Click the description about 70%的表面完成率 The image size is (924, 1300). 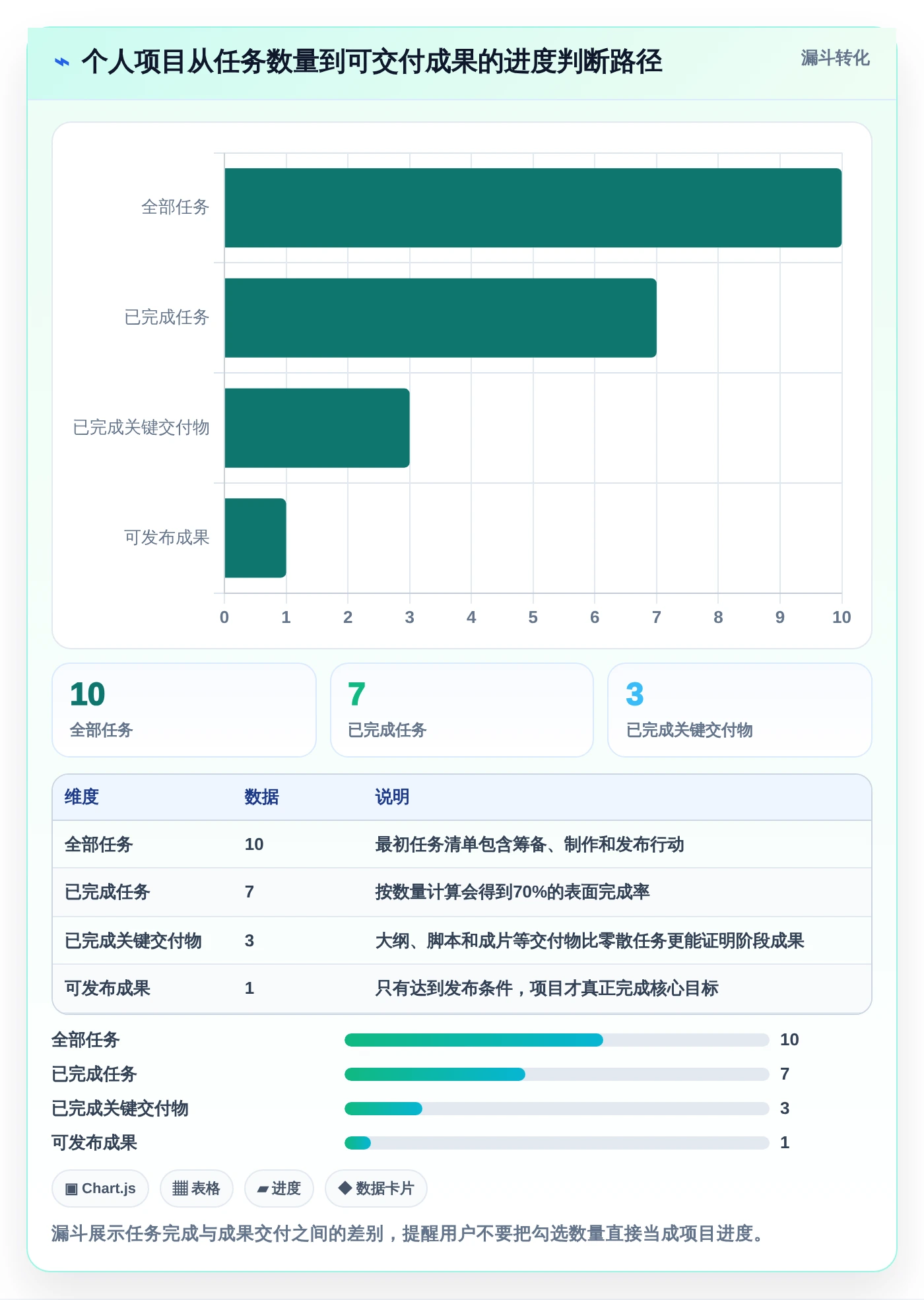[512, 892]
